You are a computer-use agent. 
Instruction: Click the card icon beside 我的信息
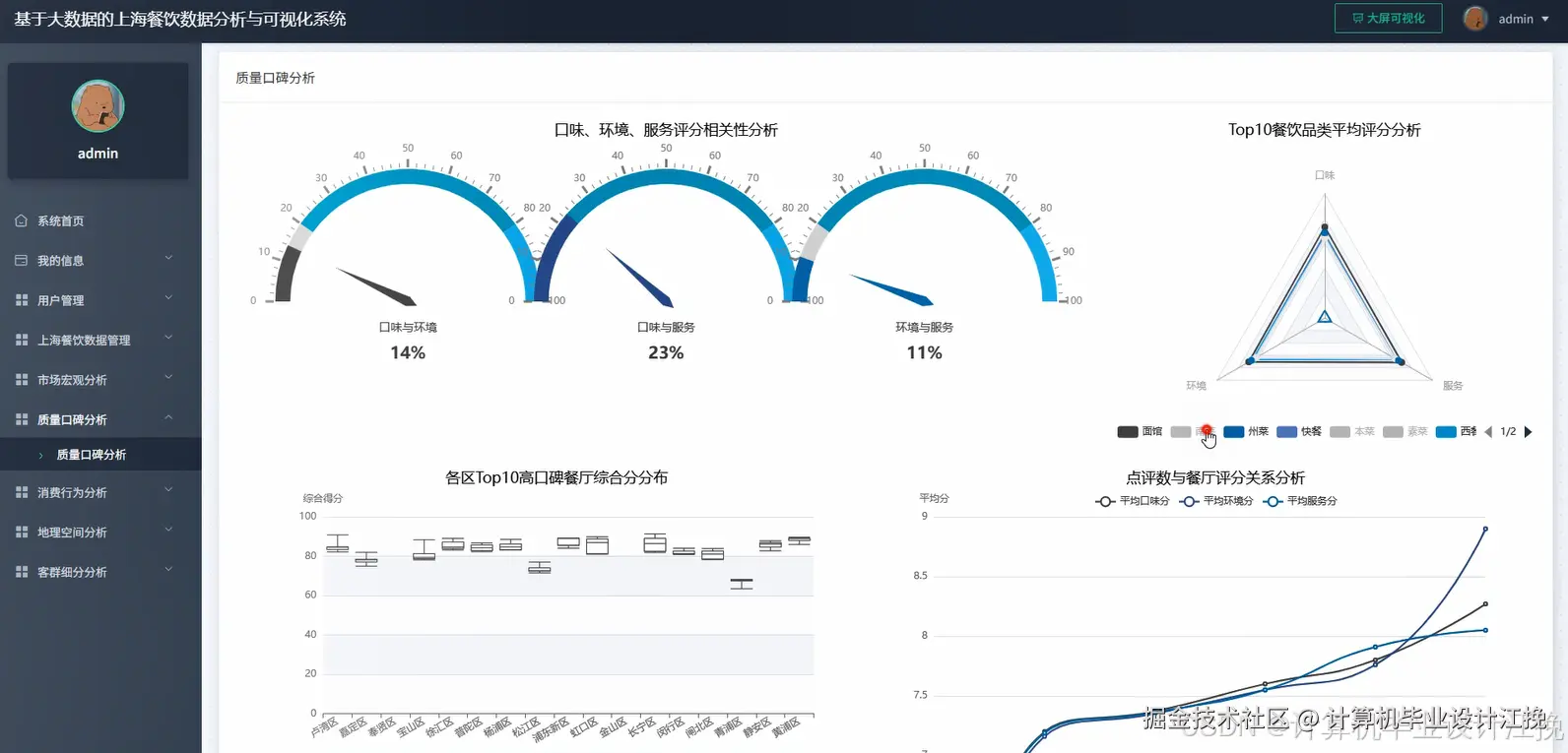(x=22, y=261)
